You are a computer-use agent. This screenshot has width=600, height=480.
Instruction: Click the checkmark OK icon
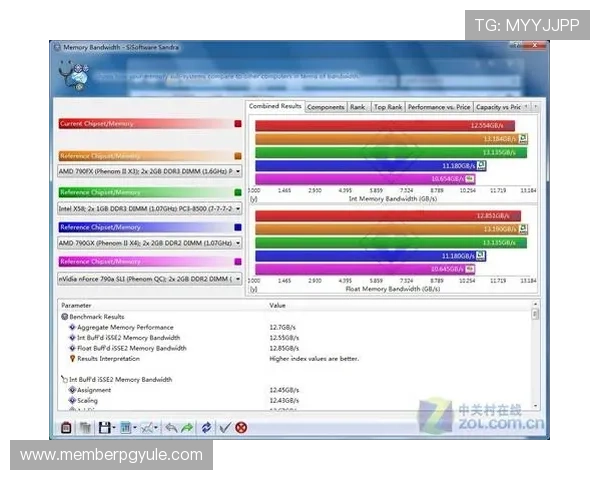point(225,428)
